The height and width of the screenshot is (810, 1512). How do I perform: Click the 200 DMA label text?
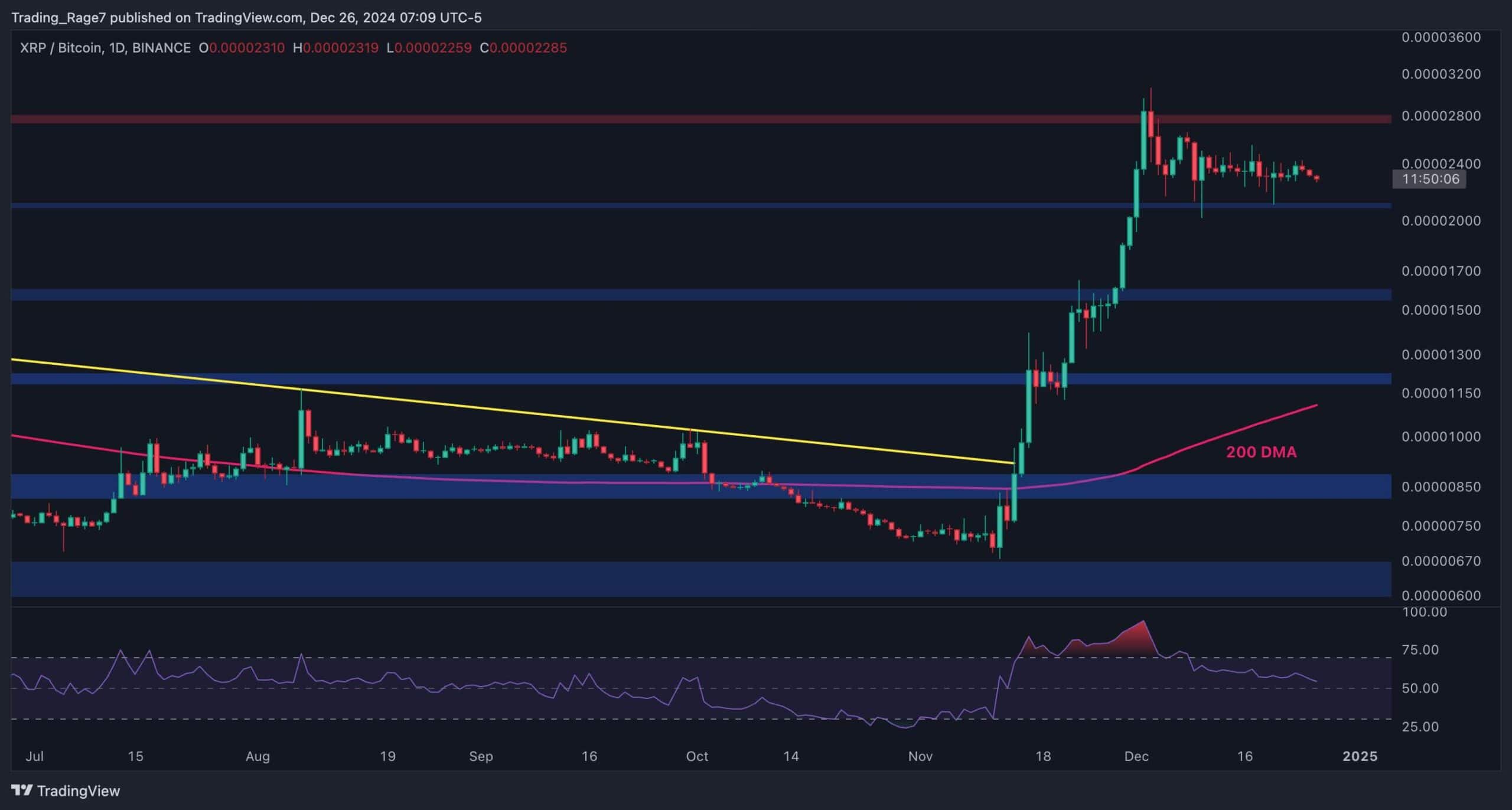click(x=1261, y=452)
